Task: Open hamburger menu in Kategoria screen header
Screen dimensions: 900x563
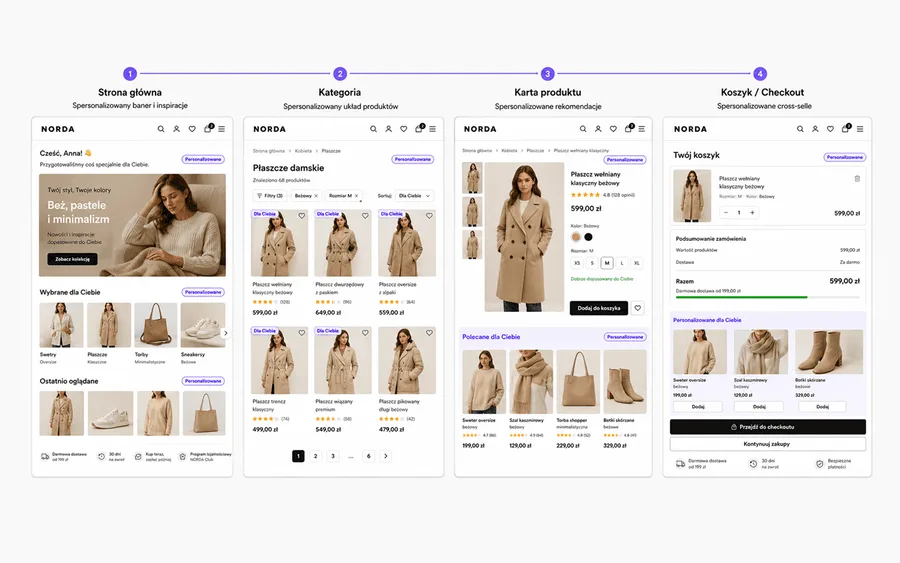Action: (432, 129)
